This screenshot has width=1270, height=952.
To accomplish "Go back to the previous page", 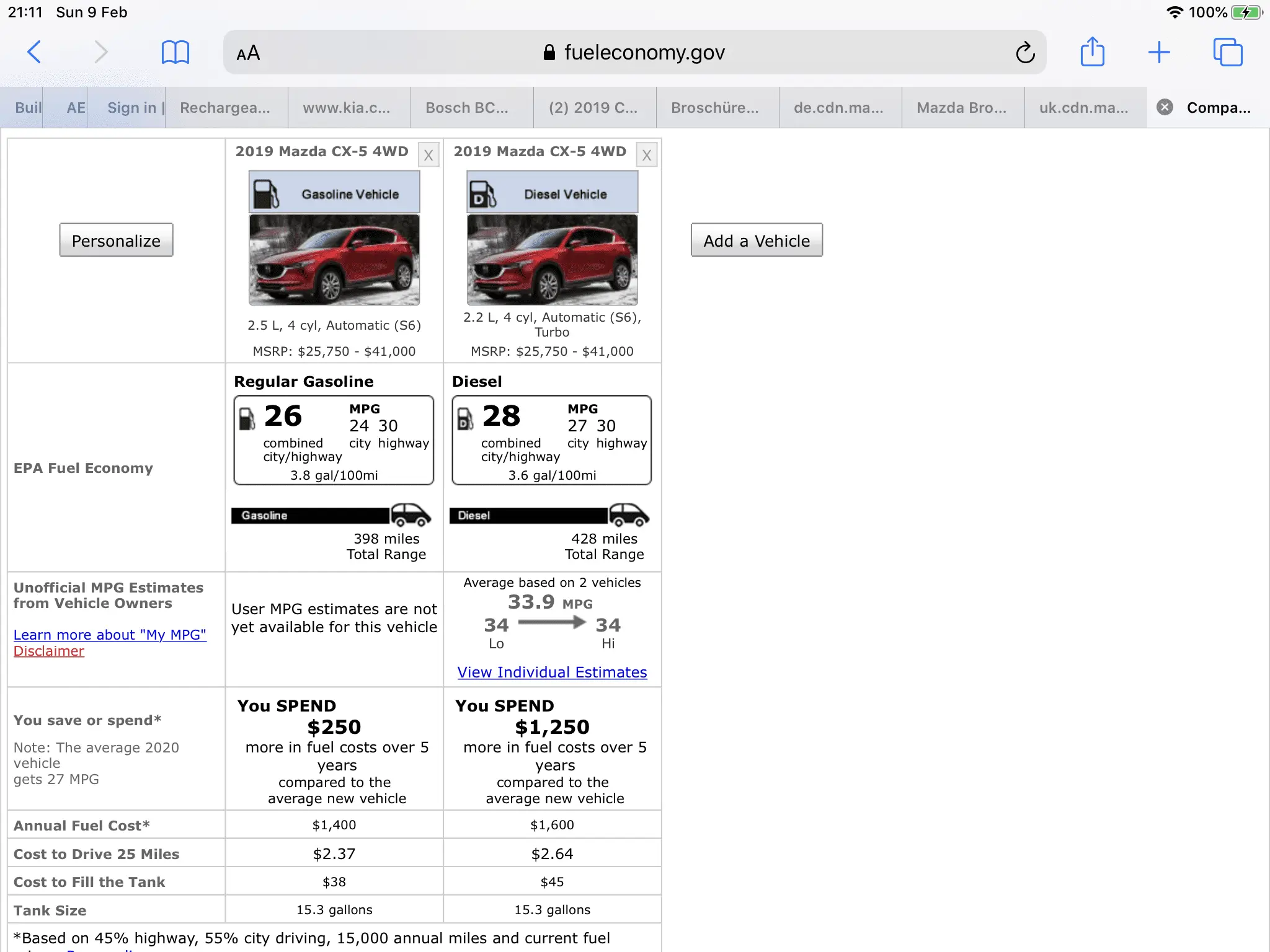I will [35, 52].
